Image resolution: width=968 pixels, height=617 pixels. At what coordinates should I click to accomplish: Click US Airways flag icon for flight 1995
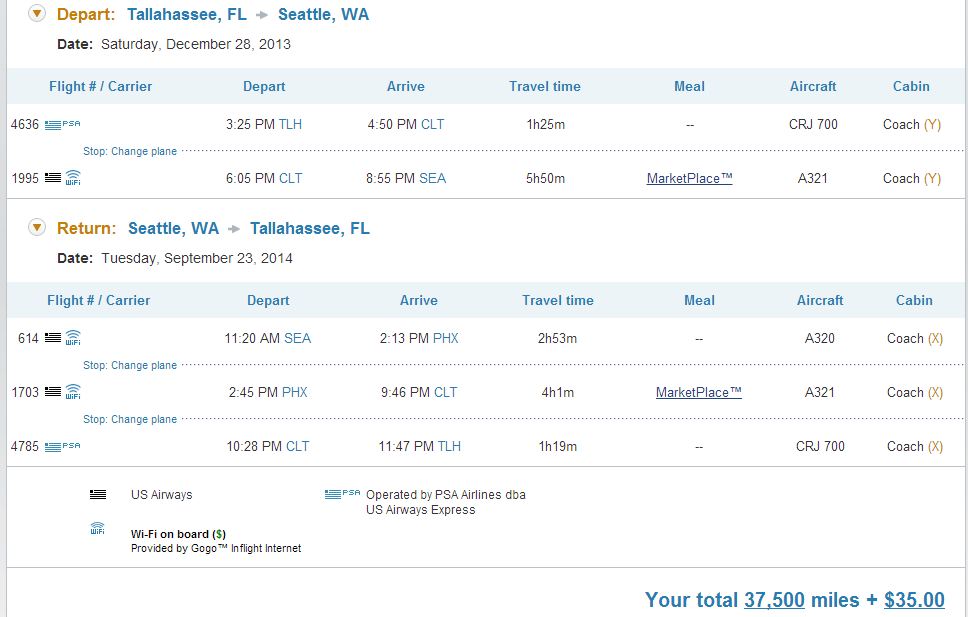[x=53, y=178]
